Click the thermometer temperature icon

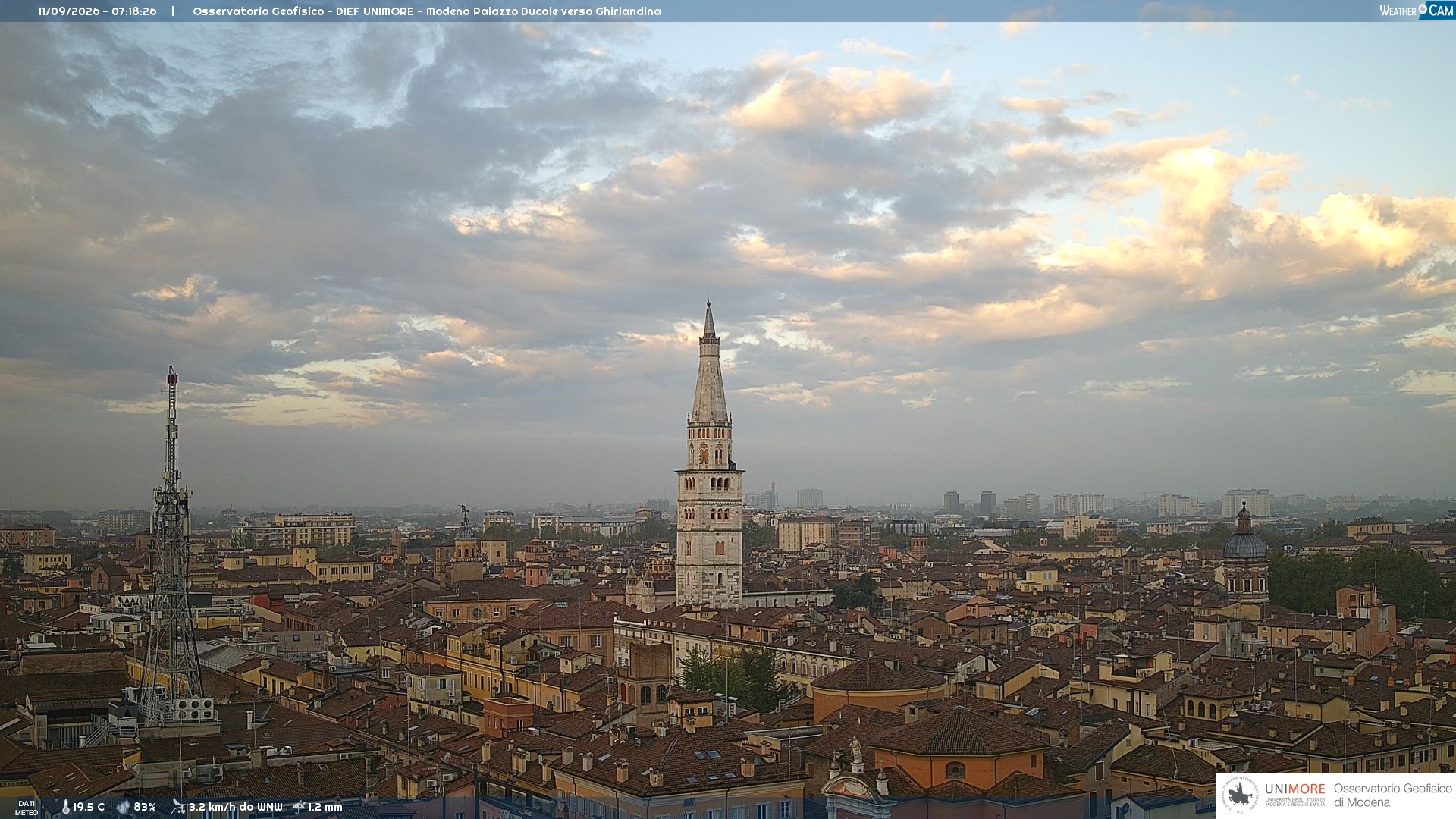65,807
